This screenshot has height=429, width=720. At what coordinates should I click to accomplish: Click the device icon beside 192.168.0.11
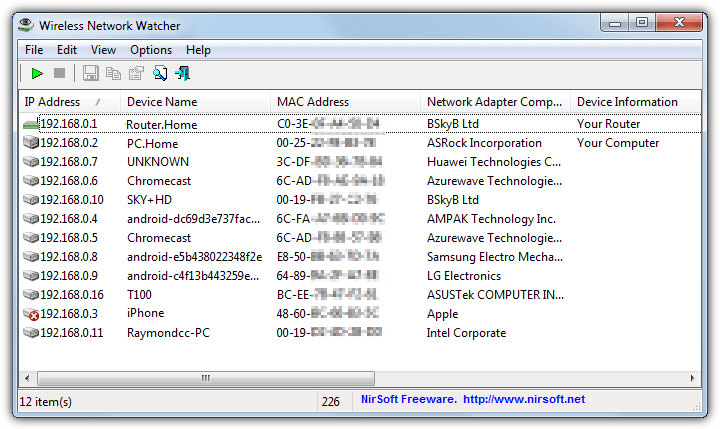(x=31, y=333)
